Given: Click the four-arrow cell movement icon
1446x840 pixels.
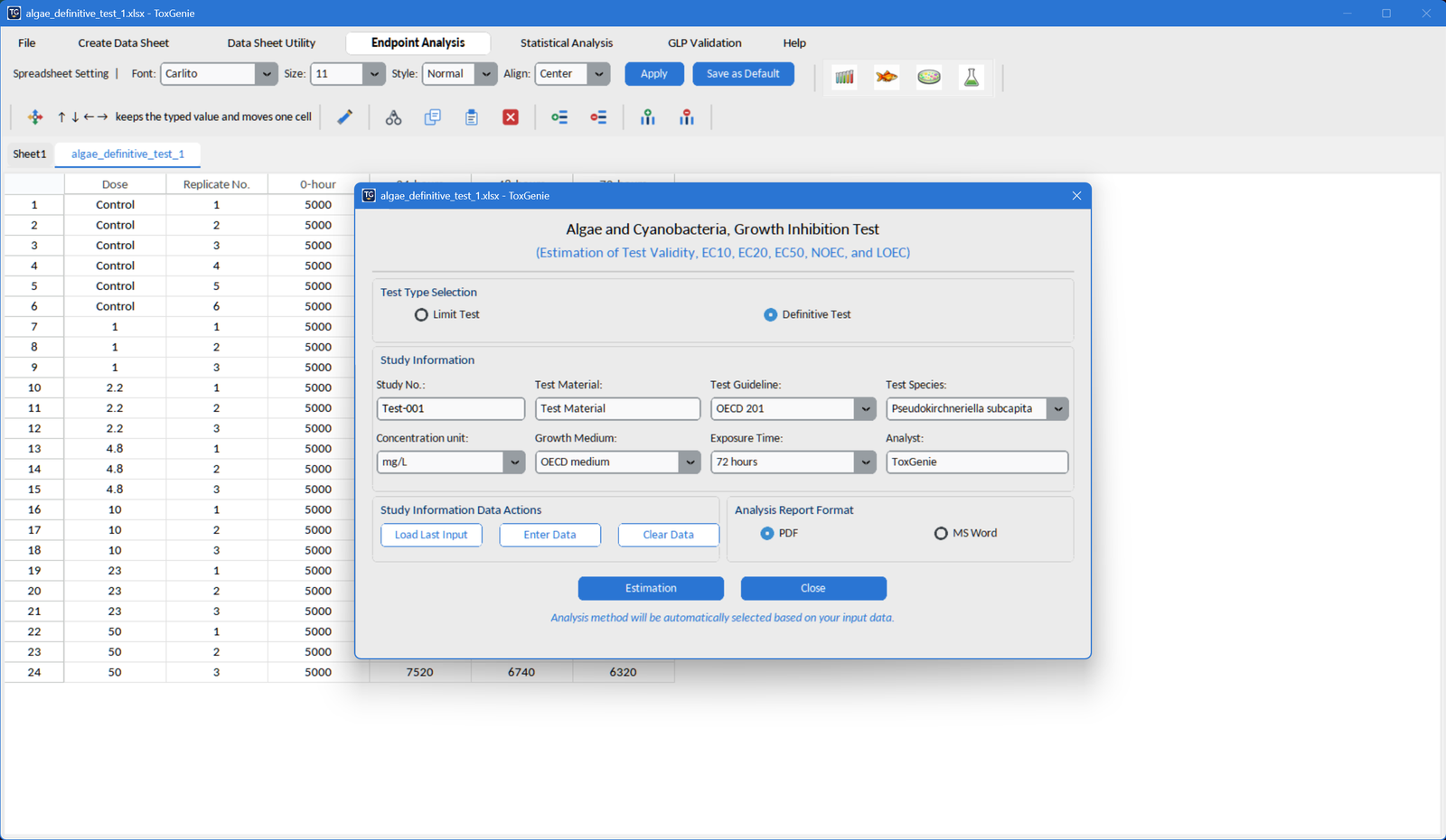Looking at the screenshot, I should tap(35, 117).
